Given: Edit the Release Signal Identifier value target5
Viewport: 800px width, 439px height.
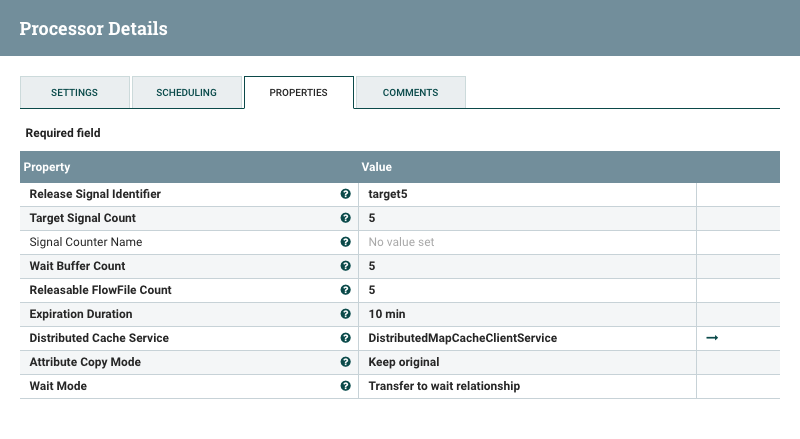Looking at the screenshot, I should pyautogui.click(x=526, y=194).
